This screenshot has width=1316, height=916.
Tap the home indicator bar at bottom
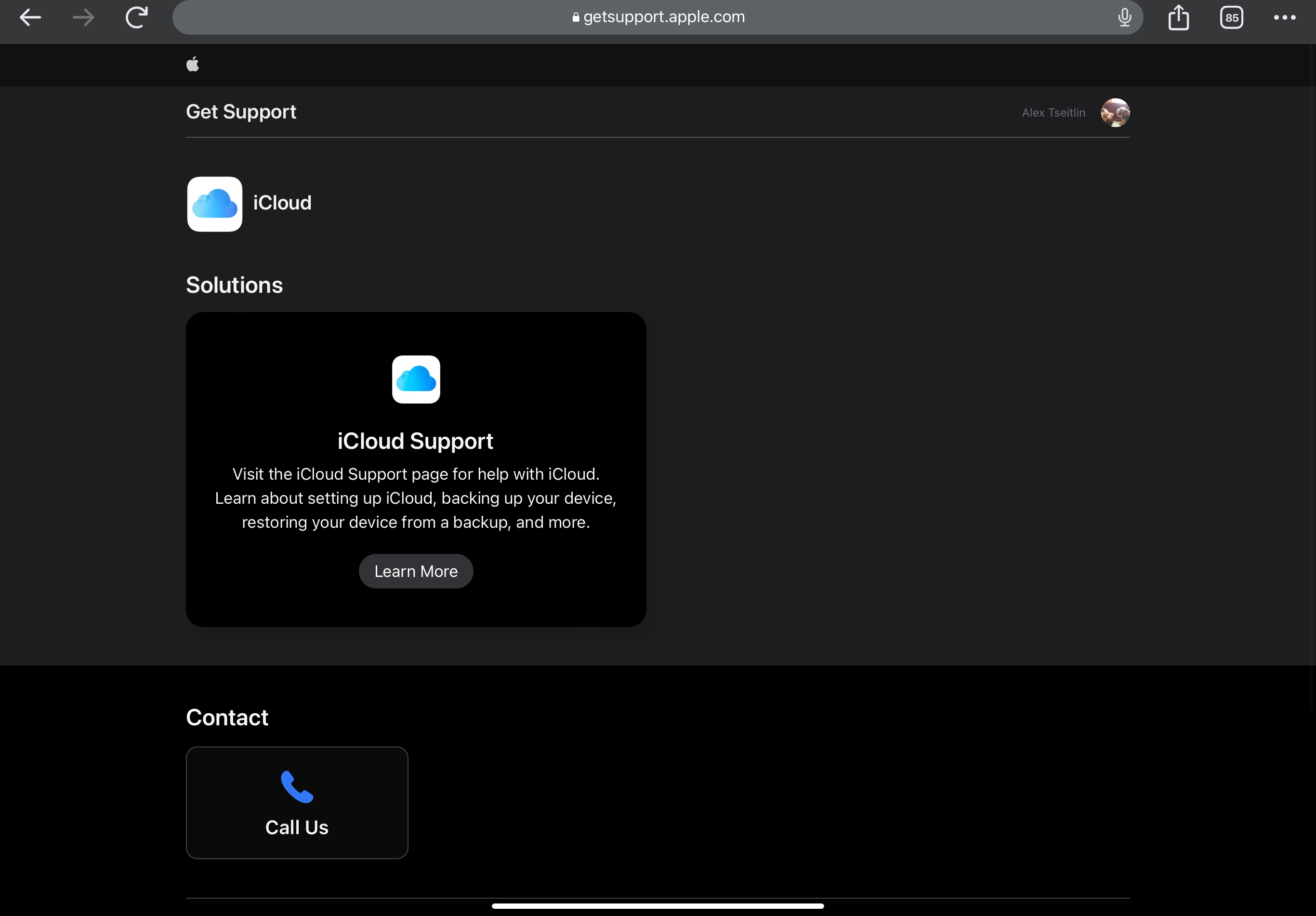(x=658, y=906)
